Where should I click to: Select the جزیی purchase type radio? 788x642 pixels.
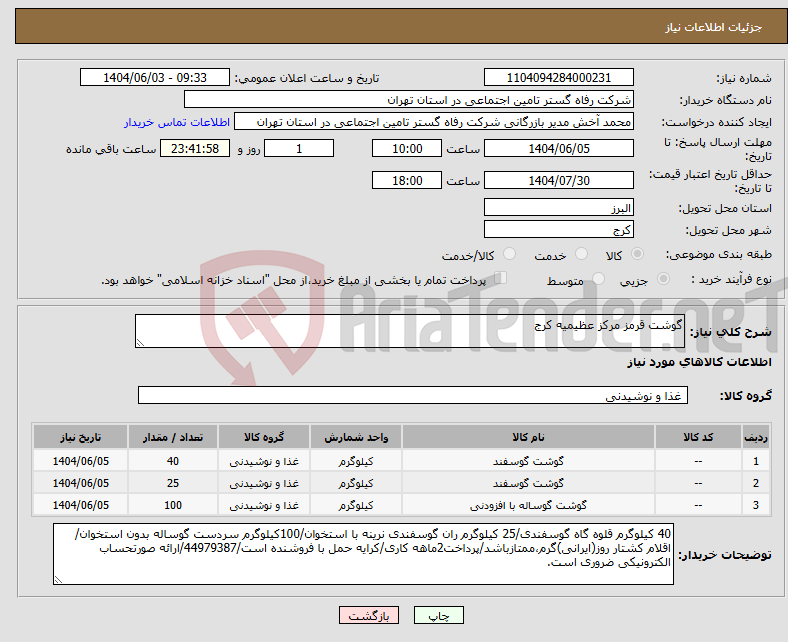coord(663,278)
